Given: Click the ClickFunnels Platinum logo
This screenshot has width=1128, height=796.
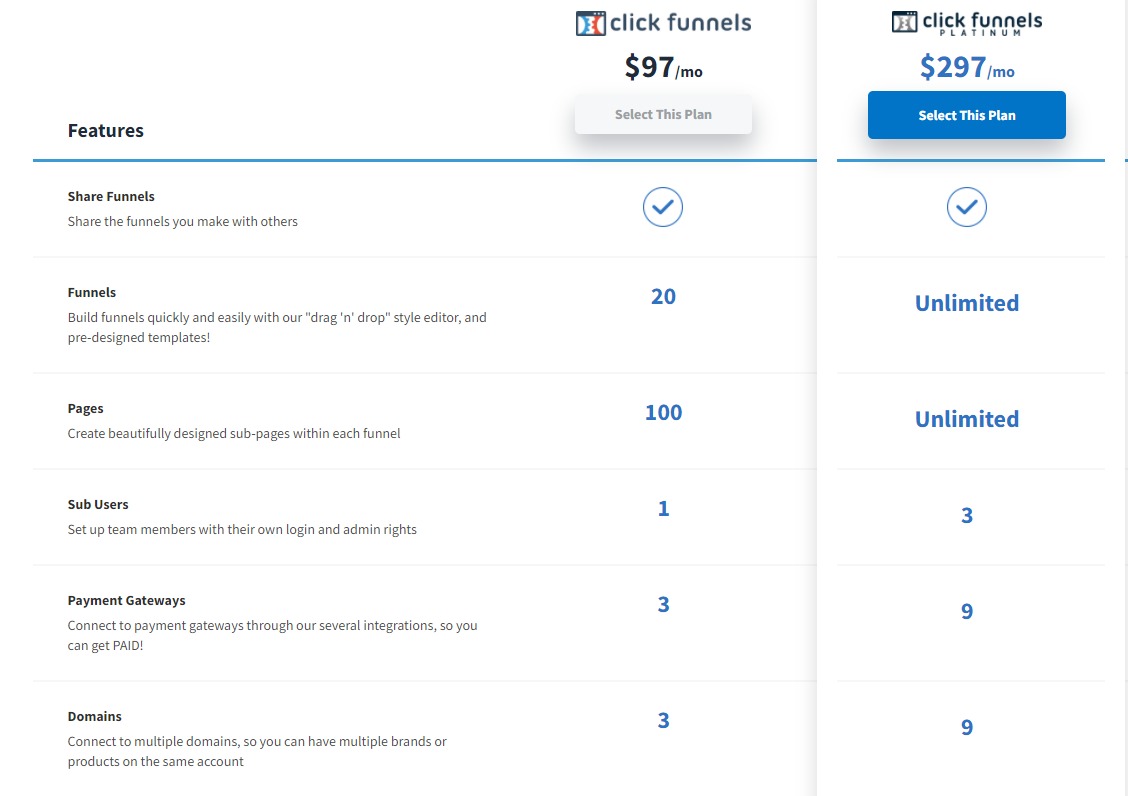Looking at the screenshot, I should point(967,23).
